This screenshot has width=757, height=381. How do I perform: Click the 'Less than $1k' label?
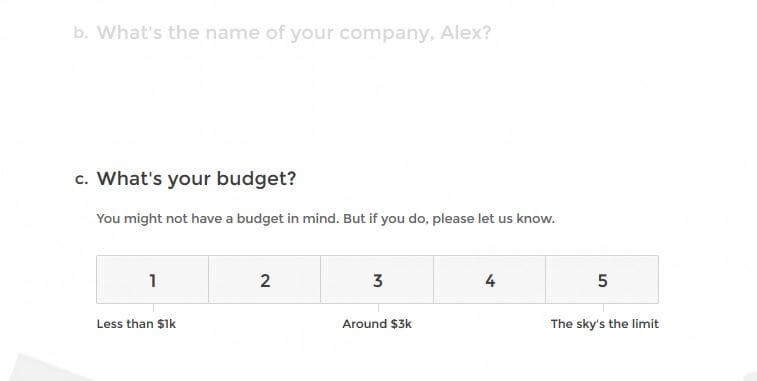[136, 324]
